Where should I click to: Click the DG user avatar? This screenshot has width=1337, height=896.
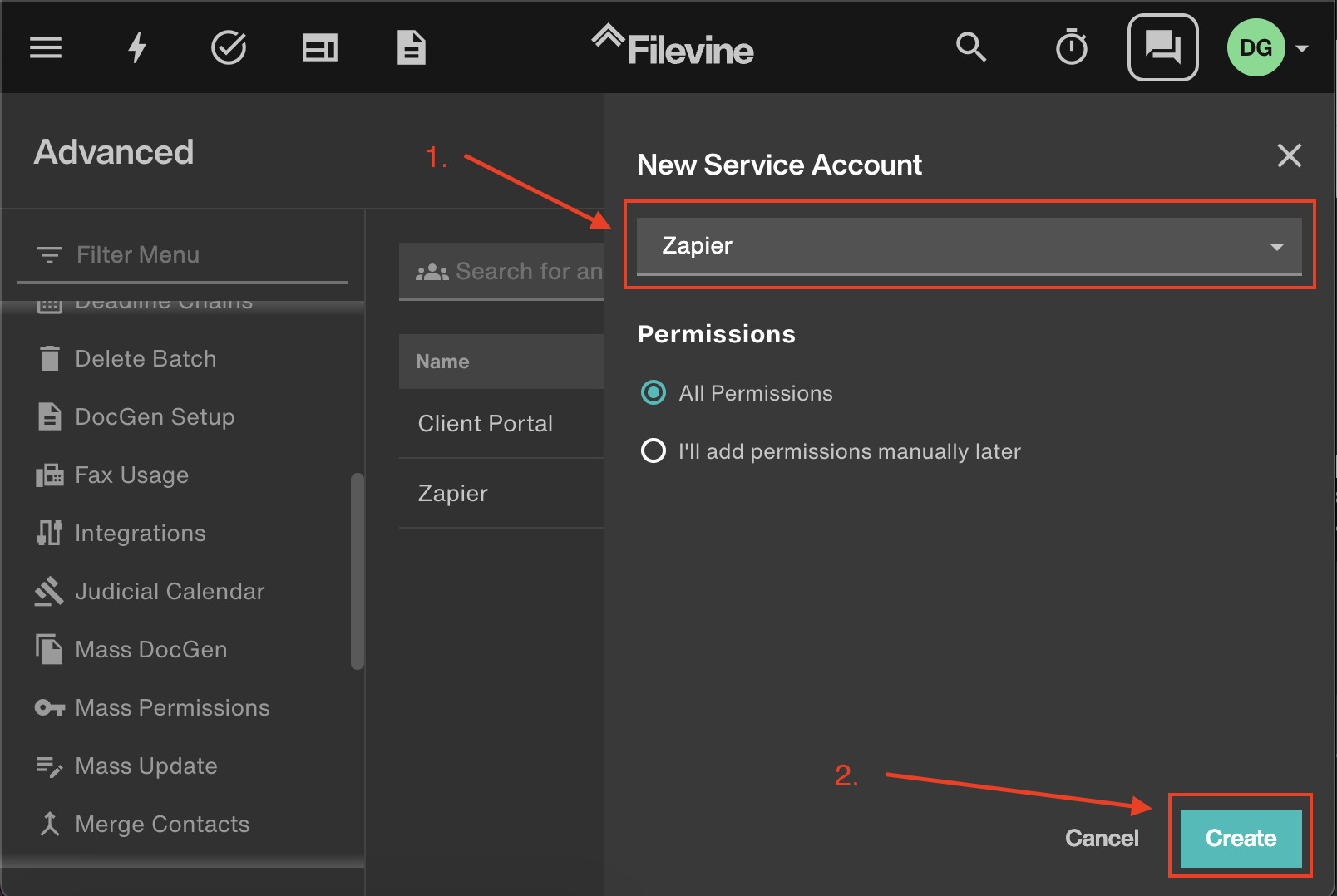coord(1256,47)
